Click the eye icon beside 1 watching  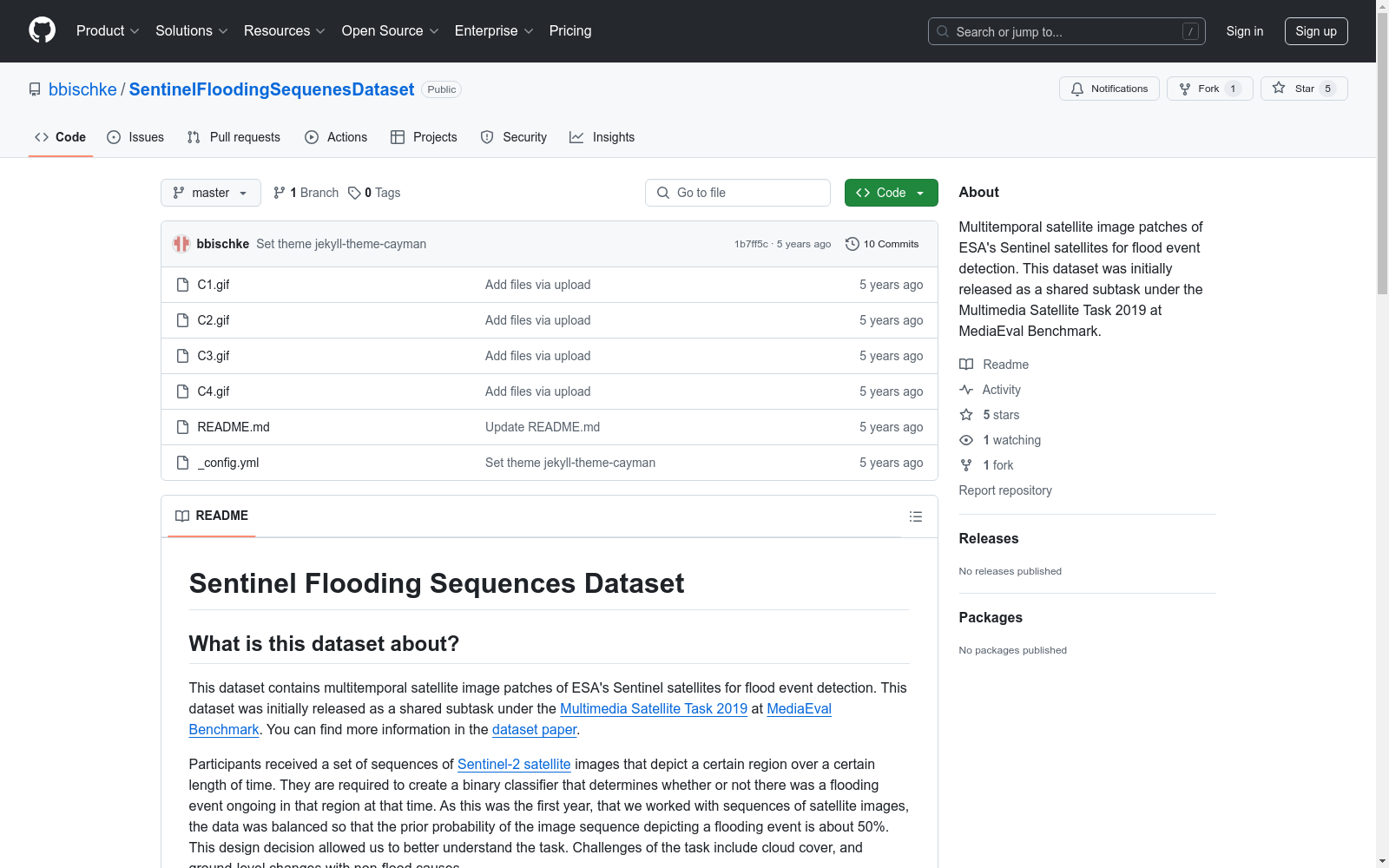(x=966, y=440)
